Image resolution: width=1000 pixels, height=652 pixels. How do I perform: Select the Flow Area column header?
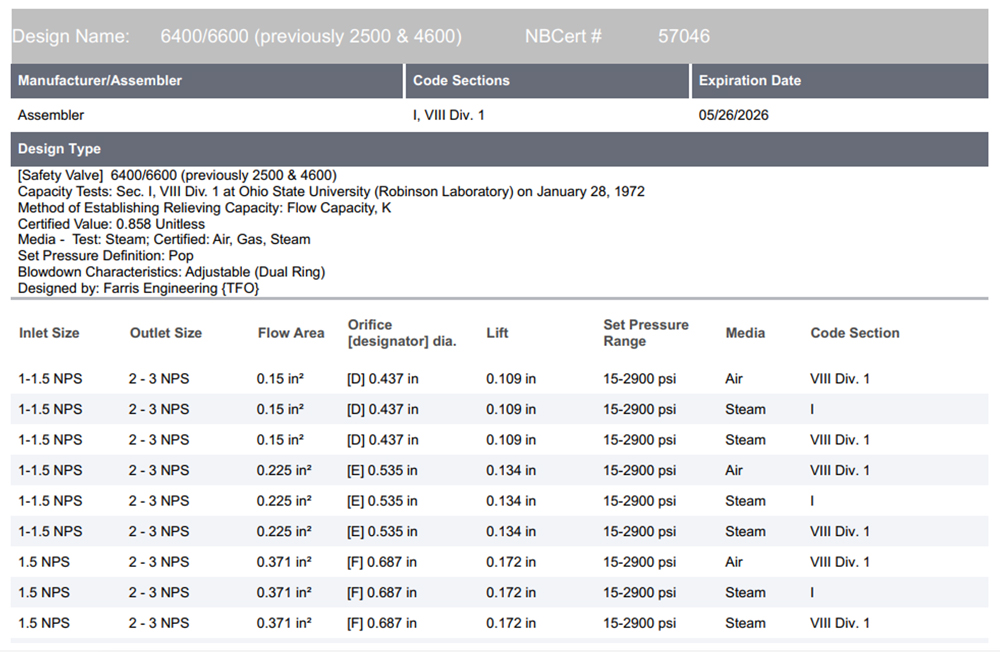(x=291, y=333)
